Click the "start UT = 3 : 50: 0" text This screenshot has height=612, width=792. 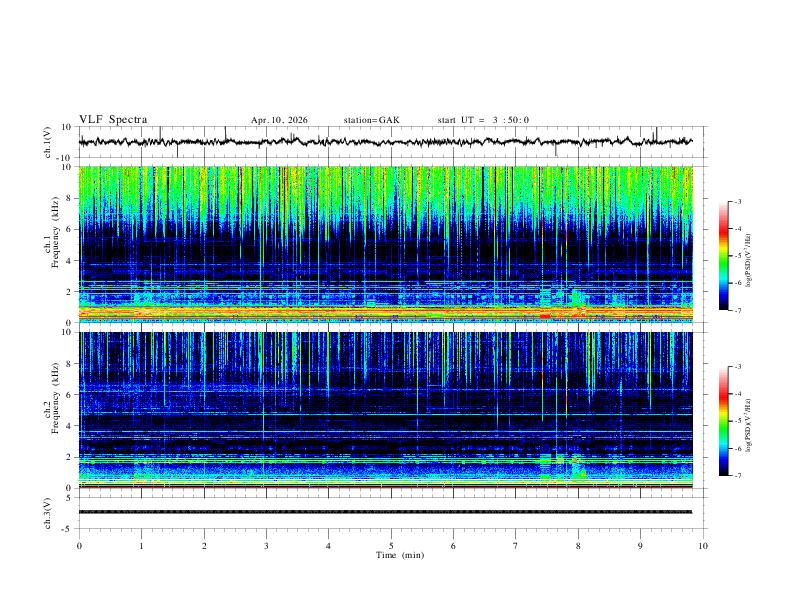click(x=483, y=120)
